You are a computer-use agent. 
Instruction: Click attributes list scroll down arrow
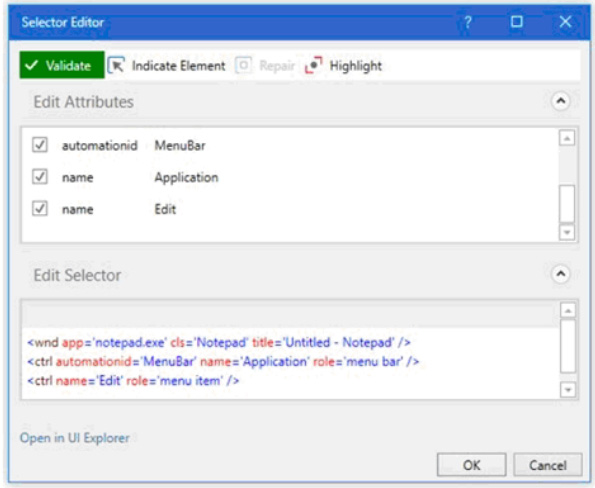coord(567,232)
